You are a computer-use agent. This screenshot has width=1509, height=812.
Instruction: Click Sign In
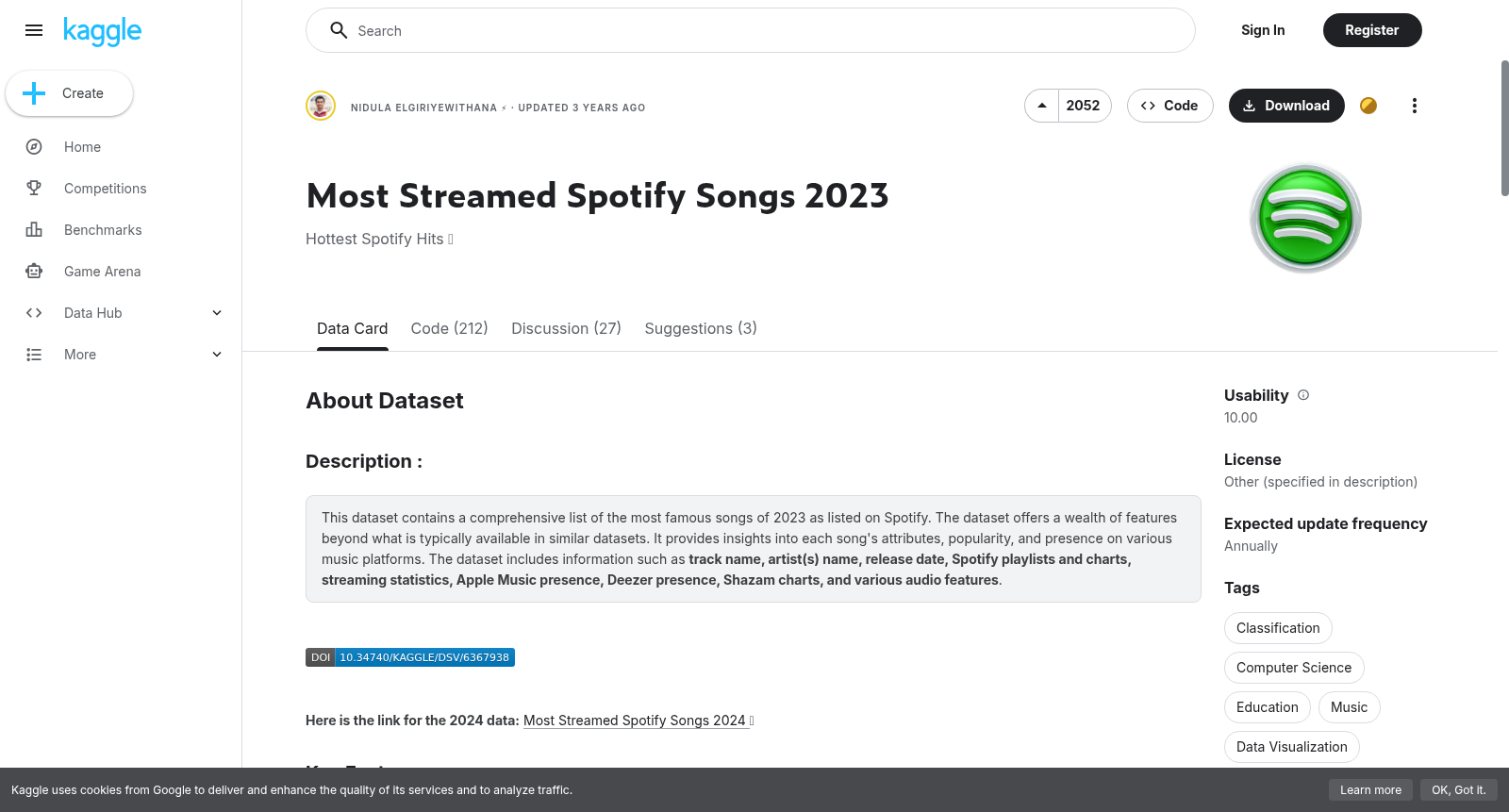coord(1263,30)
